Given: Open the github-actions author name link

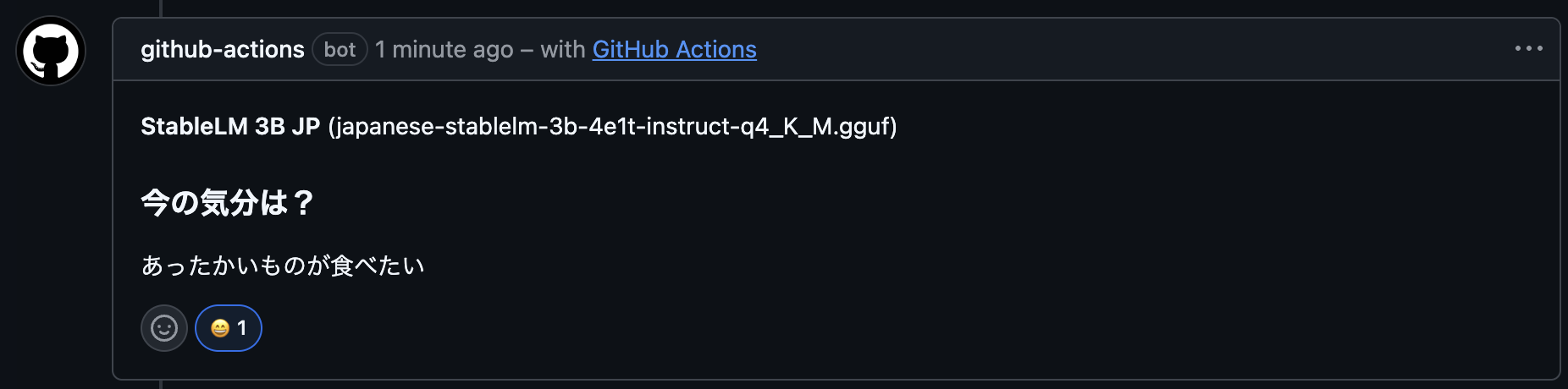Looking at the screenshot, I should (x=222, y=50).
